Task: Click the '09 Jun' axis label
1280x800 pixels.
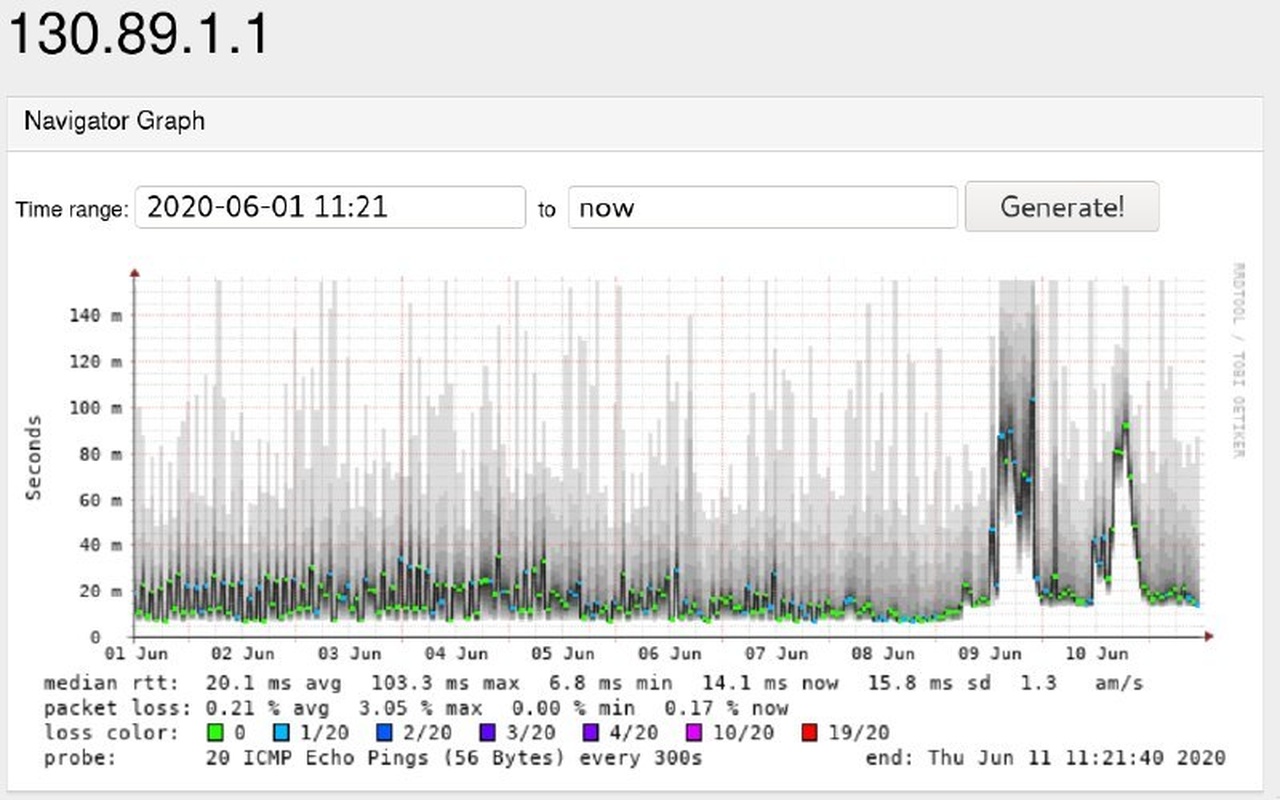Action: (x=991, y=654)
